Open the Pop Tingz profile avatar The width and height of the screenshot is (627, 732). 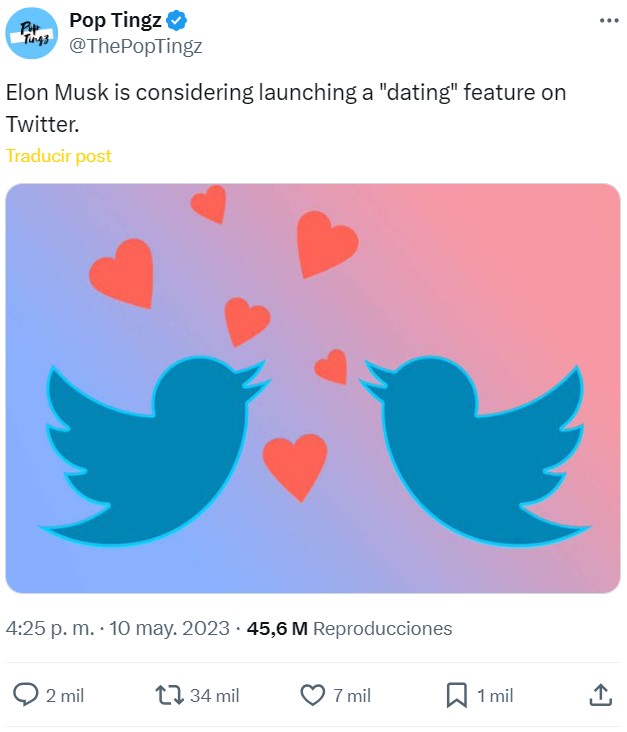pos(31,32)
